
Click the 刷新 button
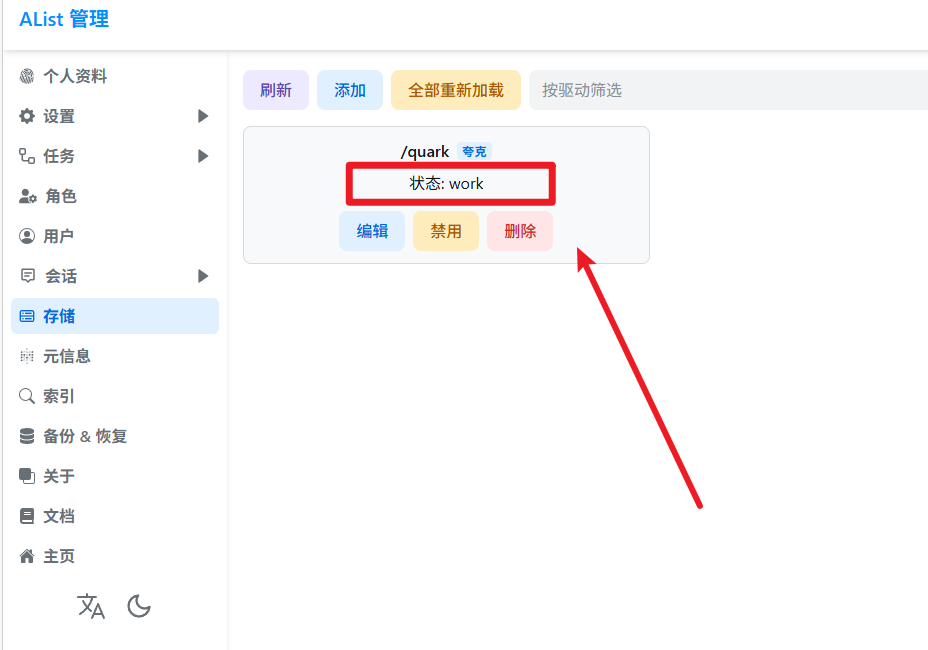click(x=276, y=90)
